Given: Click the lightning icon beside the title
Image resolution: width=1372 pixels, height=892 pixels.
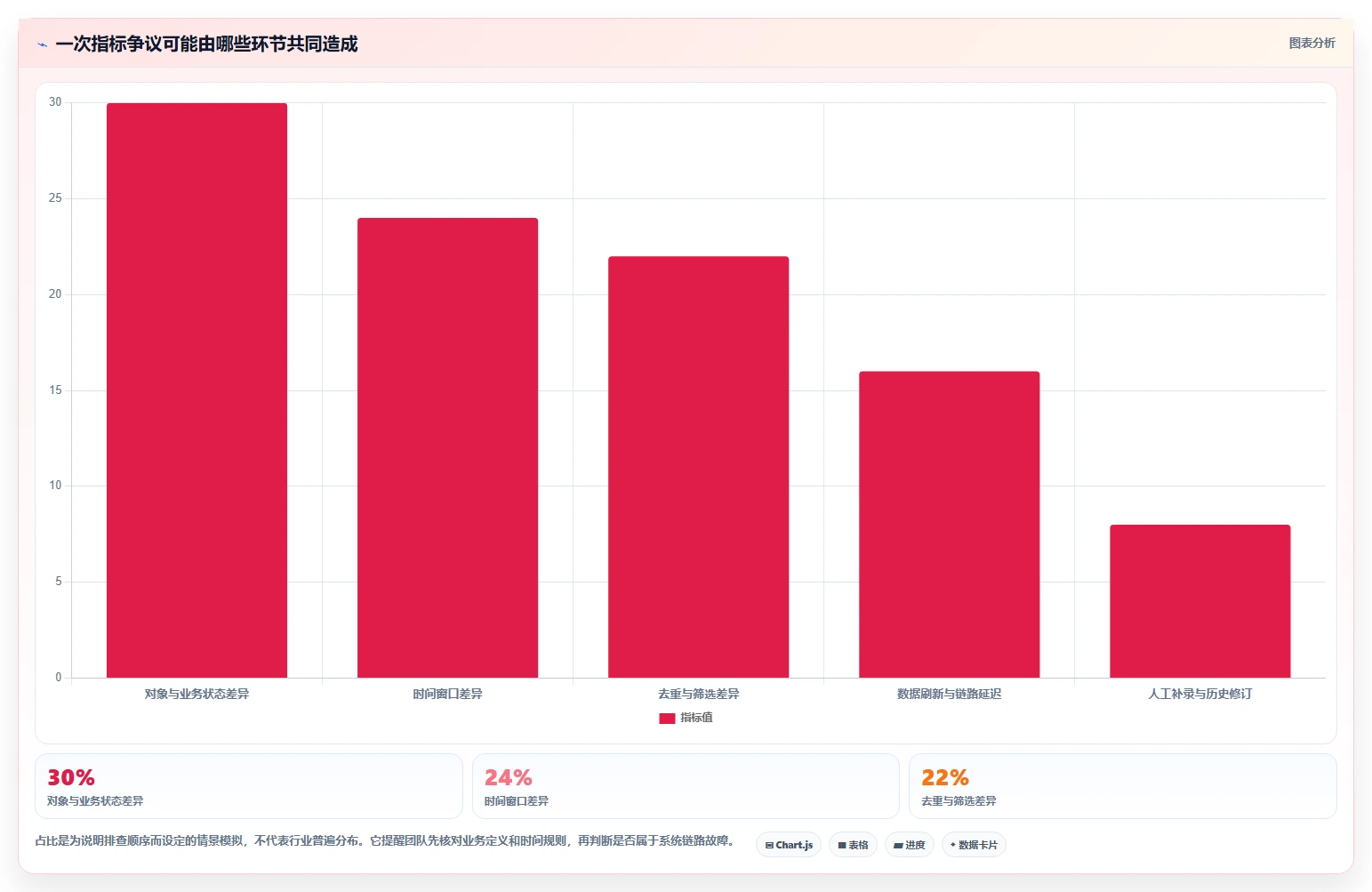Looking at the screenshot, I should [42, 44].
